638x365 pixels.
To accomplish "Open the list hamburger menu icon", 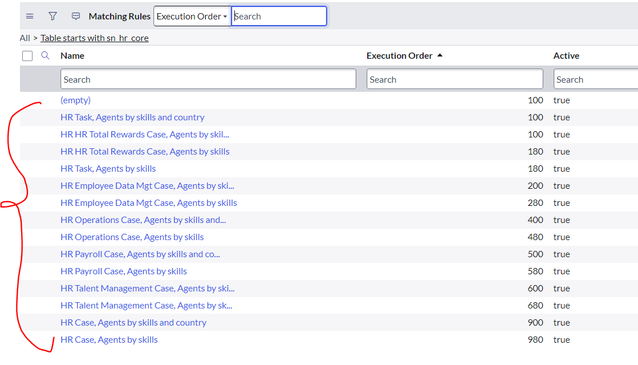I will tap(30, 16).
